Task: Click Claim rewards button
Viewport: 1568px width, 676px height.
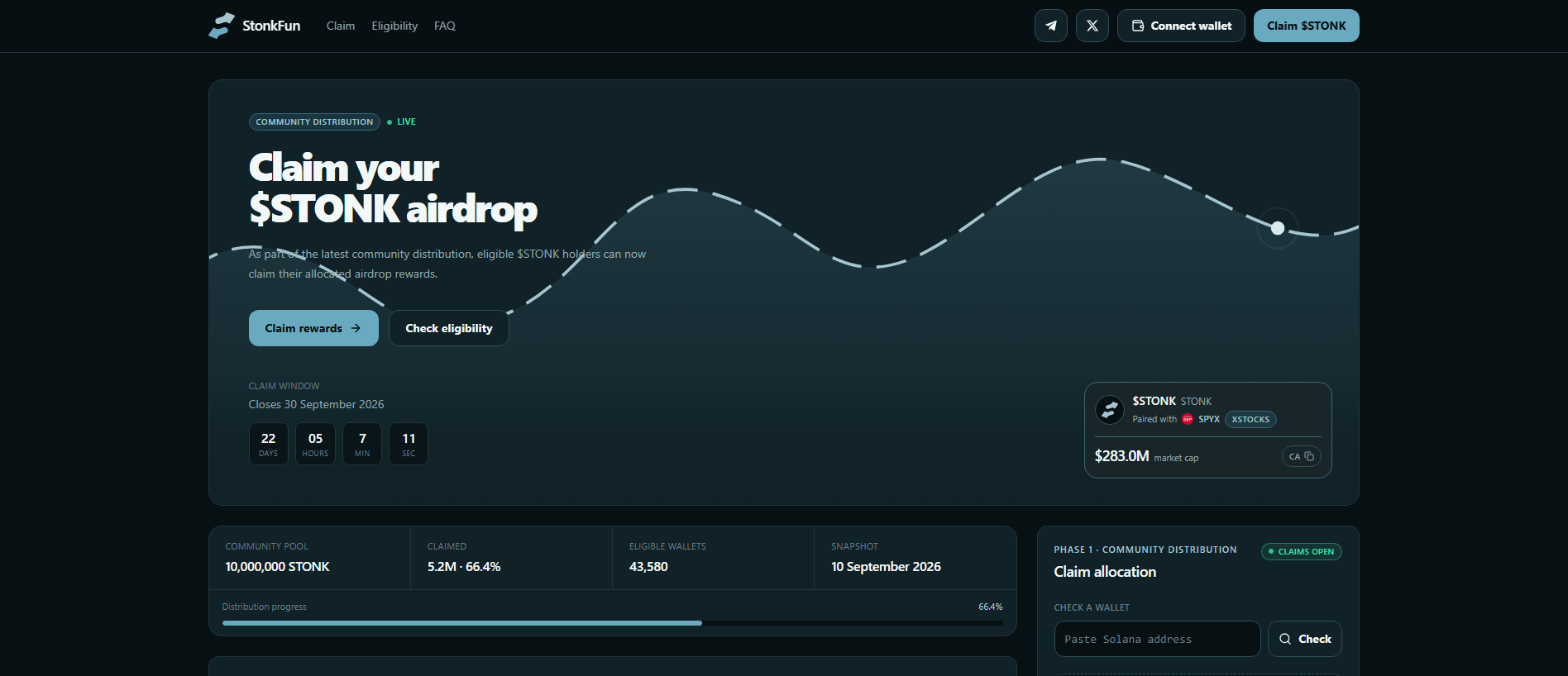Action: tap(313, 328)
